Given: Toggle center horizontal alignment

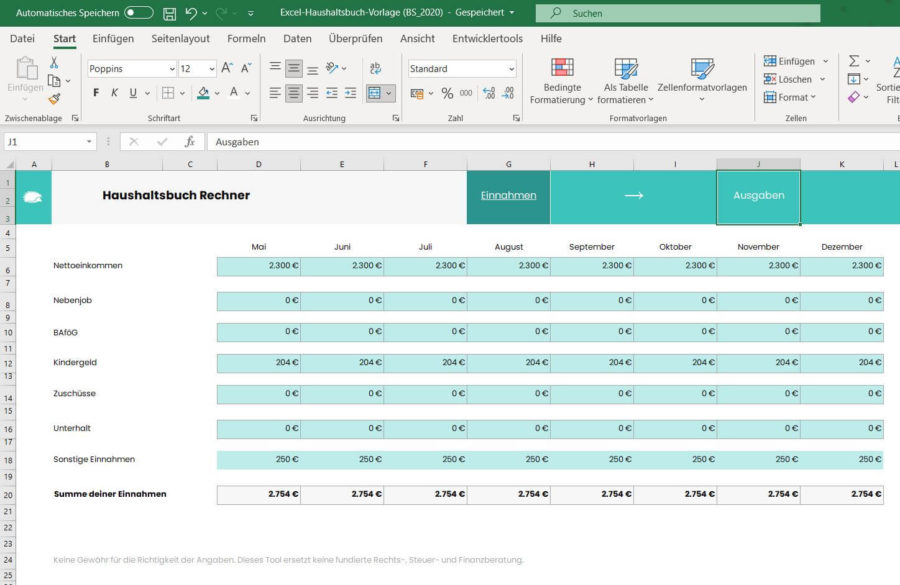Looking at the screenshot, I should point(293,93).
